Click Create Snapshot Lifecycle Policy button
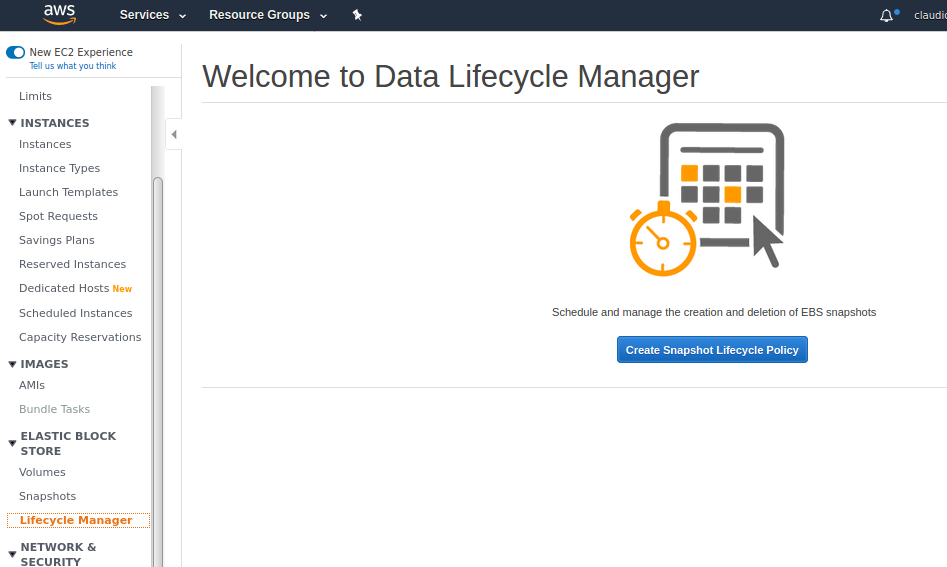Viewport: 947px width, 567px height. pyautogui.click(x=712, y=350)
